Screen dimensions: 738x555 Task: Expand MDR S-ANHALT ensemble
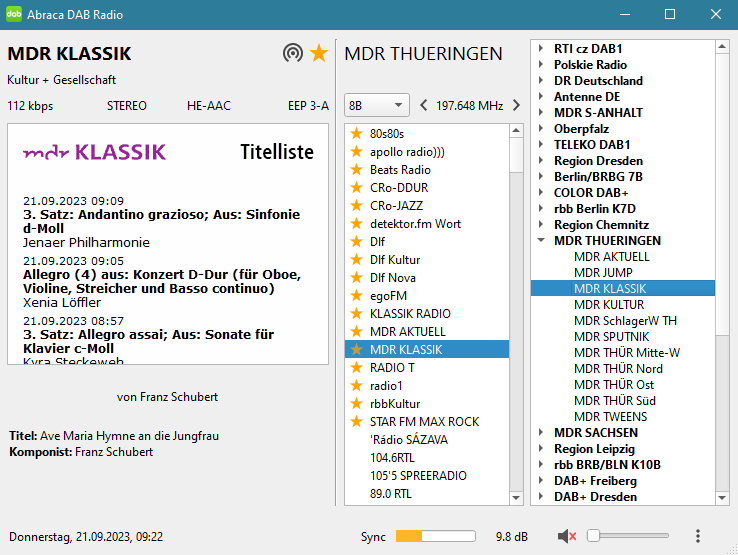coord(541,113)
